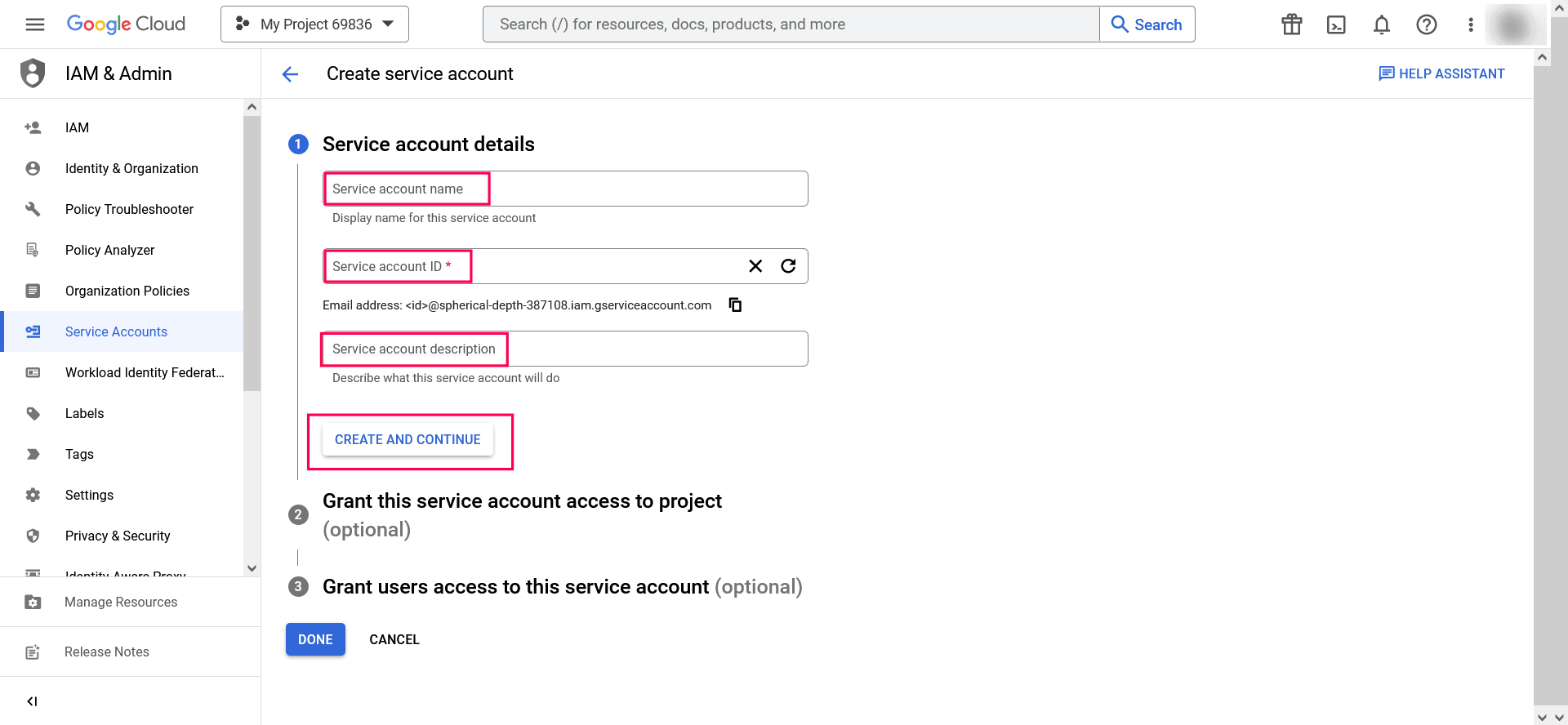Regenerate the service account ID
Image resolution: width=1568 pixels, height=725 pixels.
788,266
